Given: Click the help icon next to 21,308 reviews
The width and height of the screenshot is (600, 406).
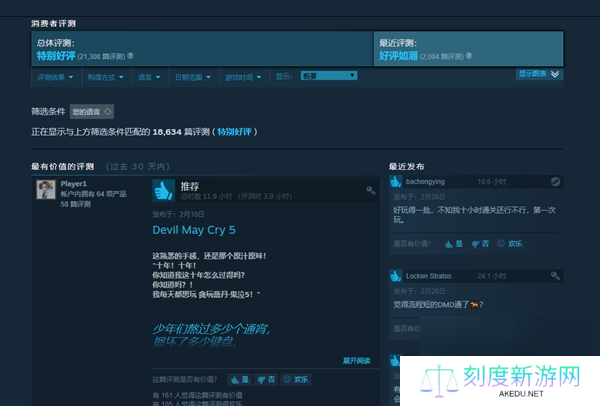Looking at the screenshot, I should click(x=130, y=56).
